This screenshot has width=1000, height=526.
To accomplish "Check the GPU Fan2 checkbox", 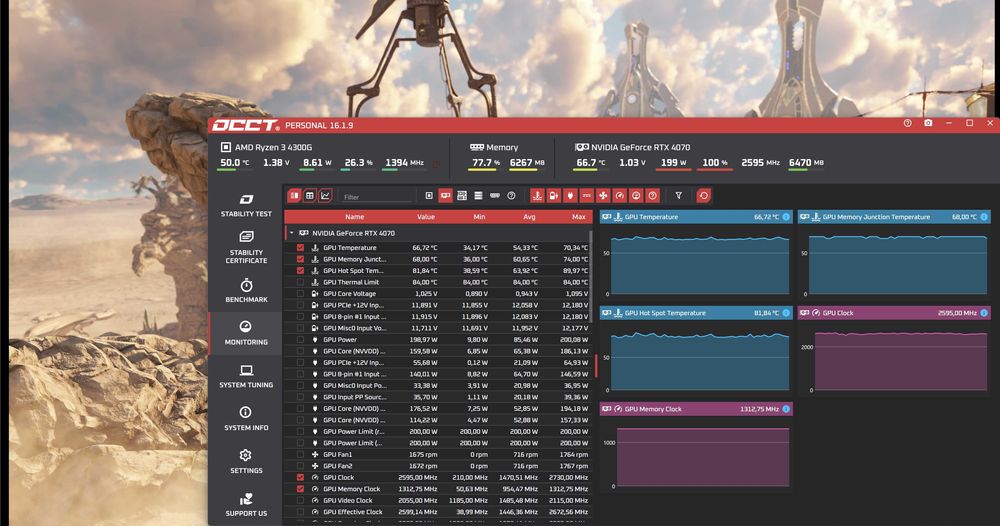I will (x=300, y=466).
